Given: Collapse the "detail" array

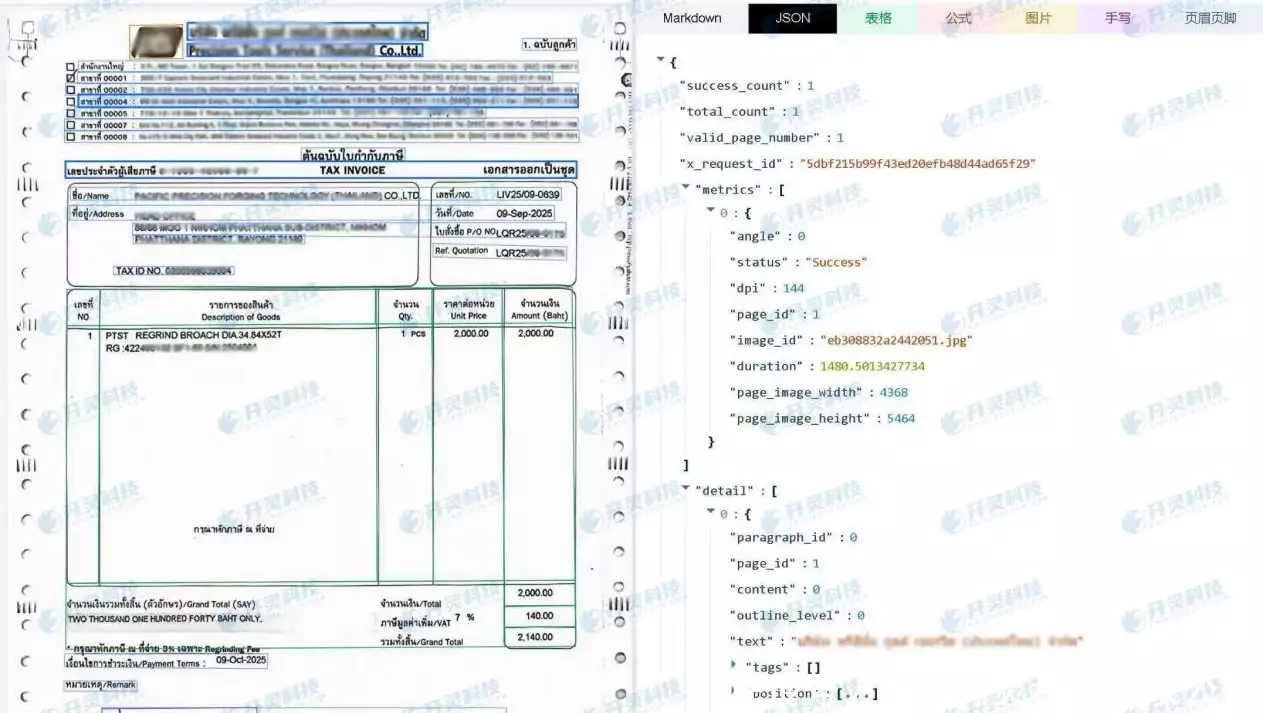Looking at the screenshot, I should pos(685,490).
